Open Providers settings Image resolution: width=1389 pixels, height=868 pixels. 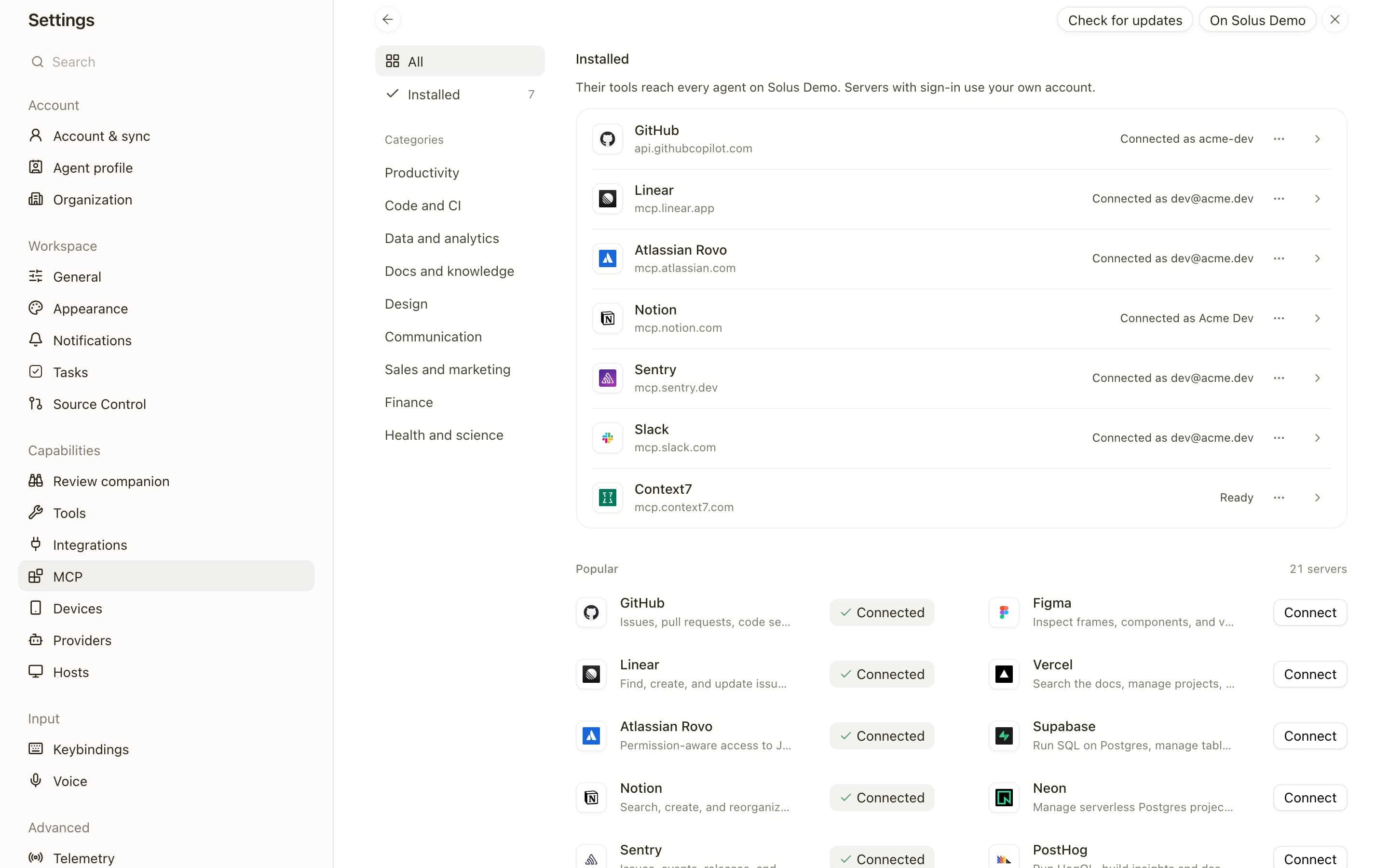coord(166,640)
